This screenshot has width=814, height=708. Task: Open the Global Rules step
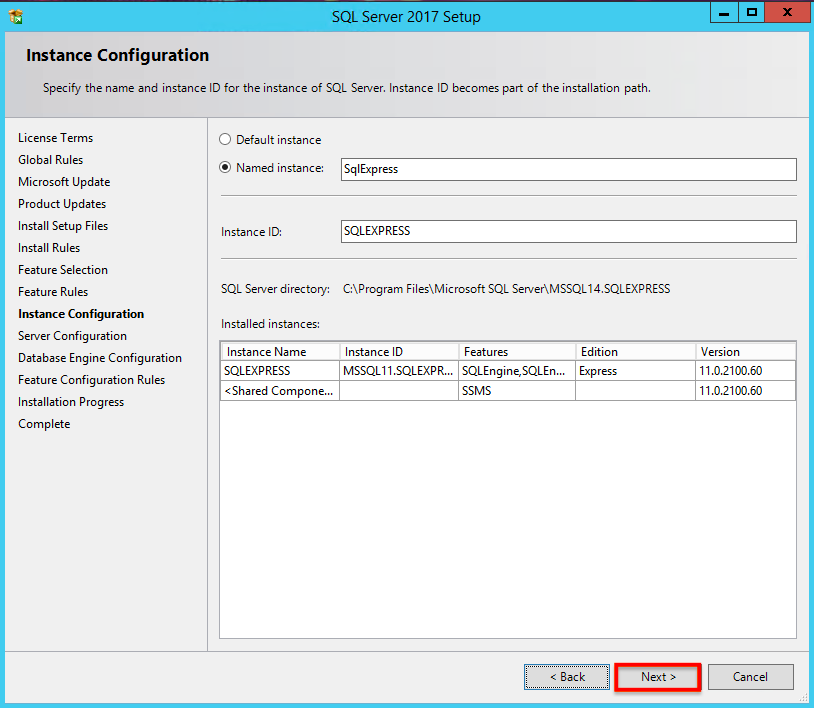51,160
